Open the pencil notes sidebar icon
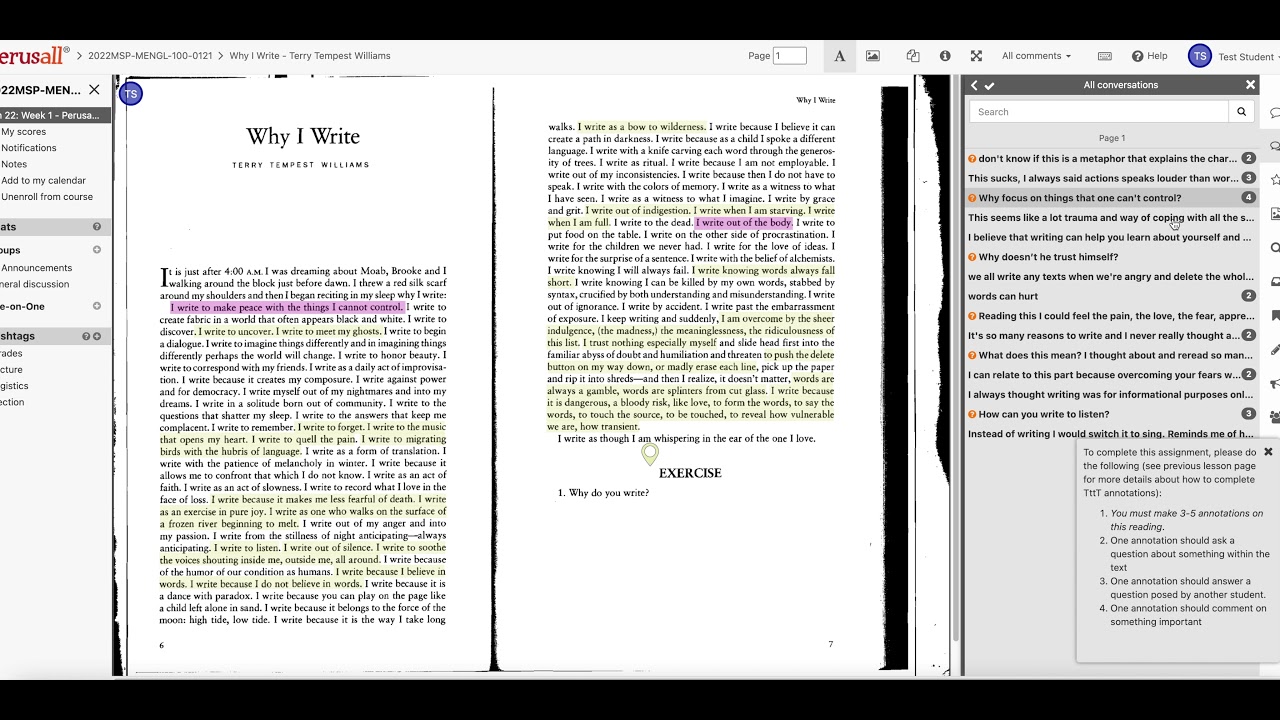The width and height of the screenshot is (1280, 720). point(1275,349)
